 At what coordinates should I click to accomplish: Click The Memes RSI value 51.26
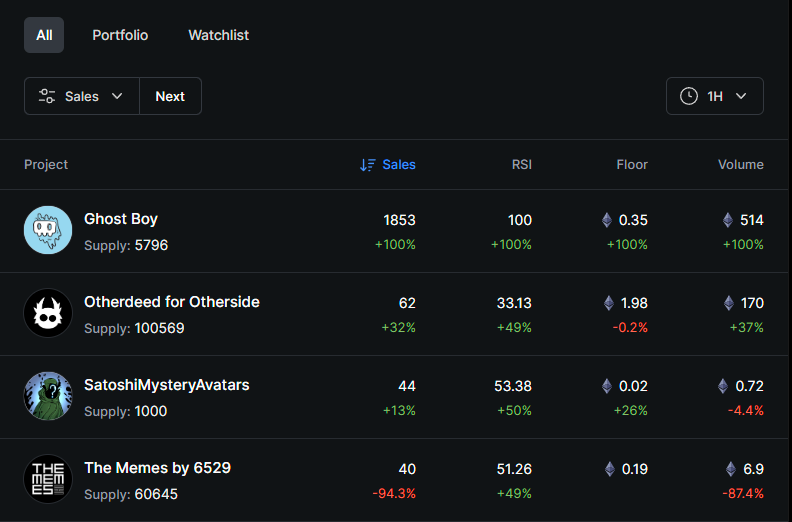(x=514, y=469)
